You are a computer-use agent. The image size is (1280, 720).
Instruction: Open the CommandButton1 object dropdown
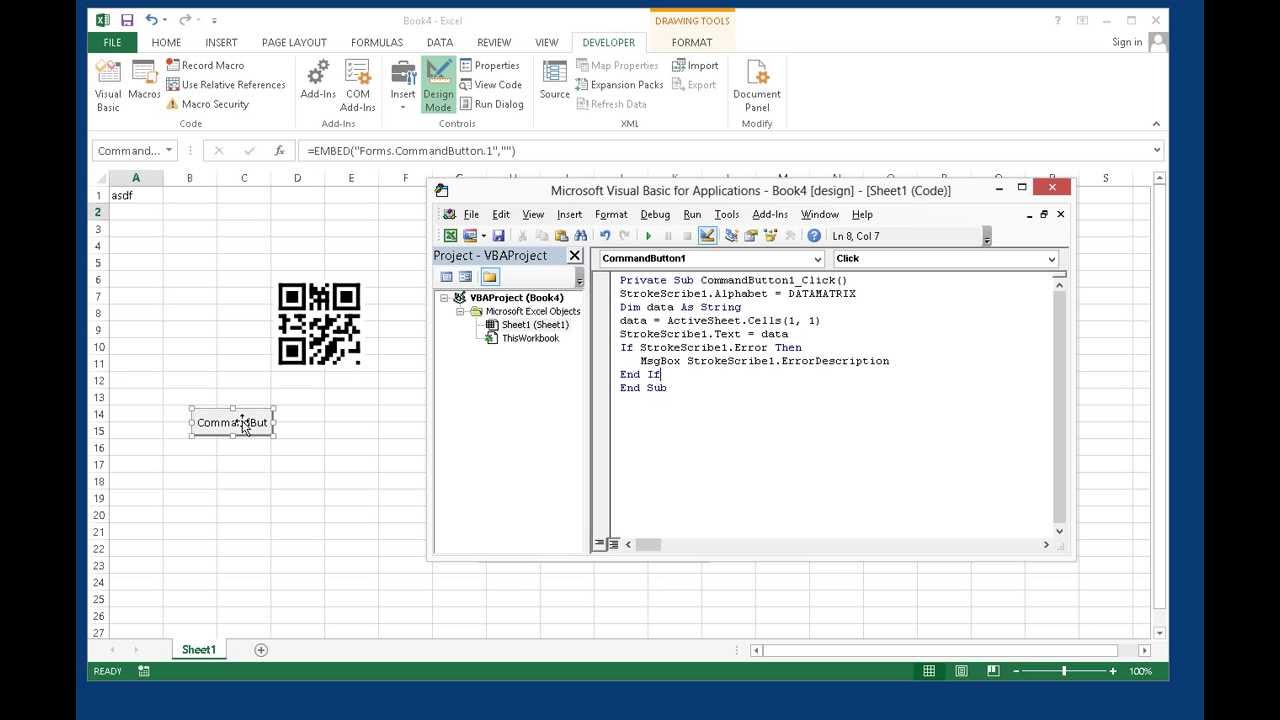click(817, 259)
